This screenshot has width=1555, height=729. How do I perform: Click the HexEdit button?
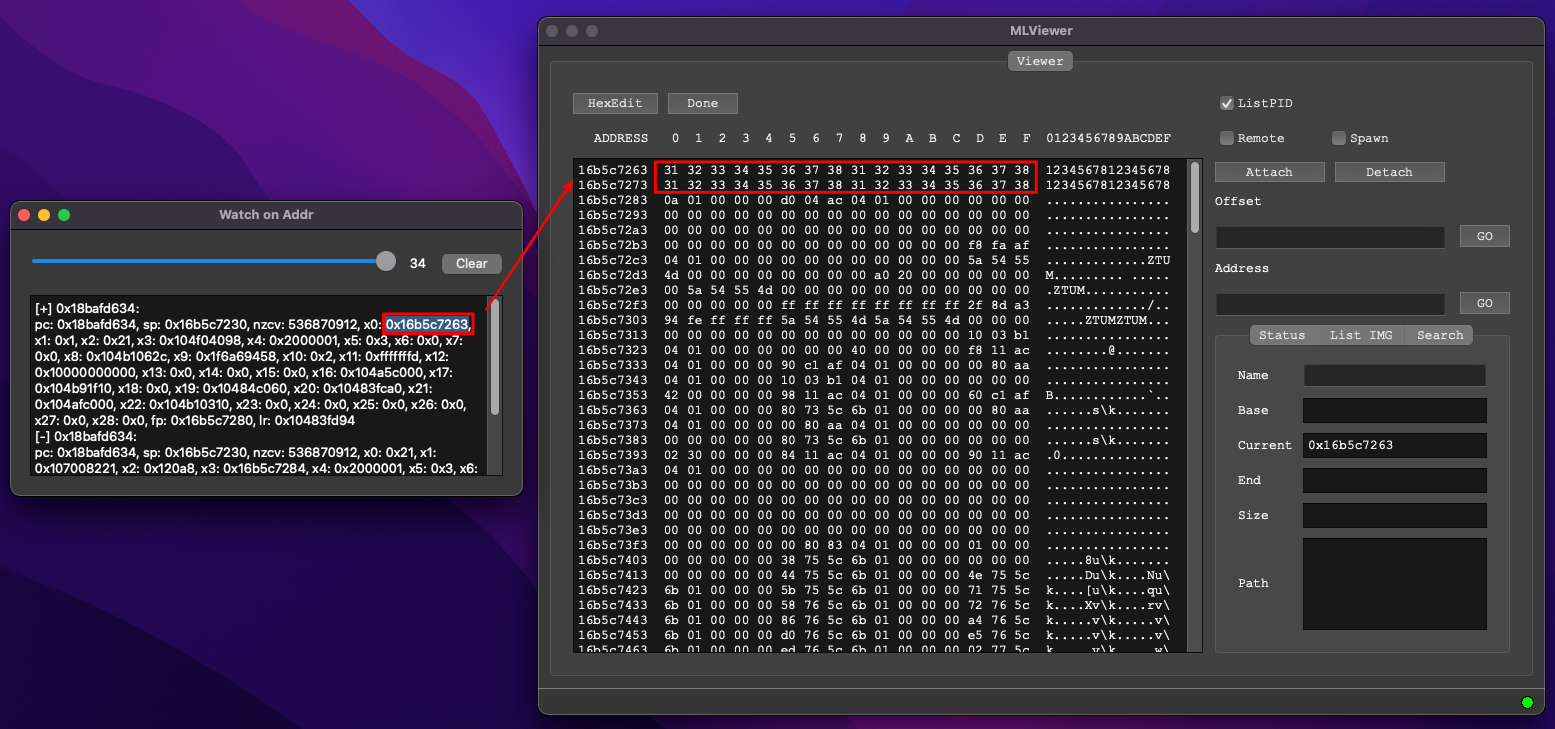click(x=615, y=103)
